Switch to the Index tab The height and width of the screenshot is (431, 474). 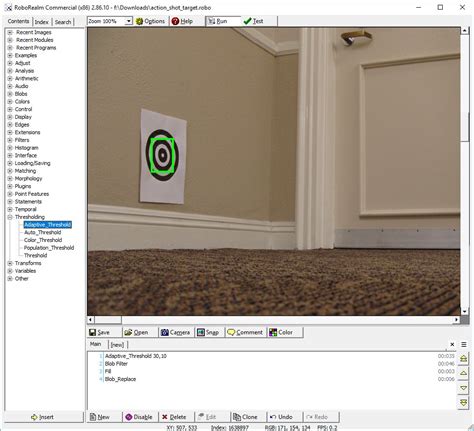coord(42,22)
